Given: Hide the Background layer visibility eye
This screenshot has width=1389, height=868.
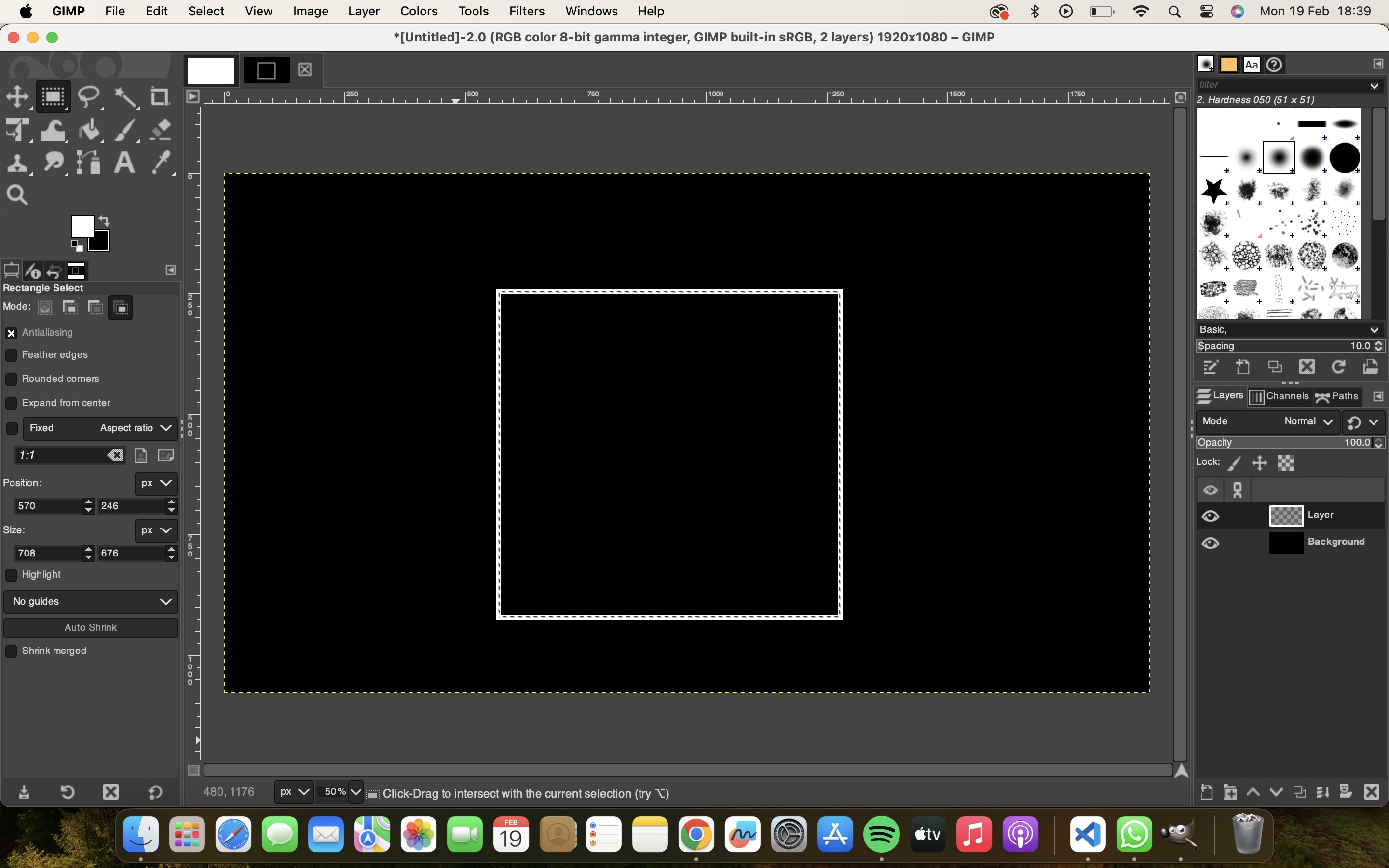Looking at the screenshot, I should pyautogui.click(x=1211, y=543).
